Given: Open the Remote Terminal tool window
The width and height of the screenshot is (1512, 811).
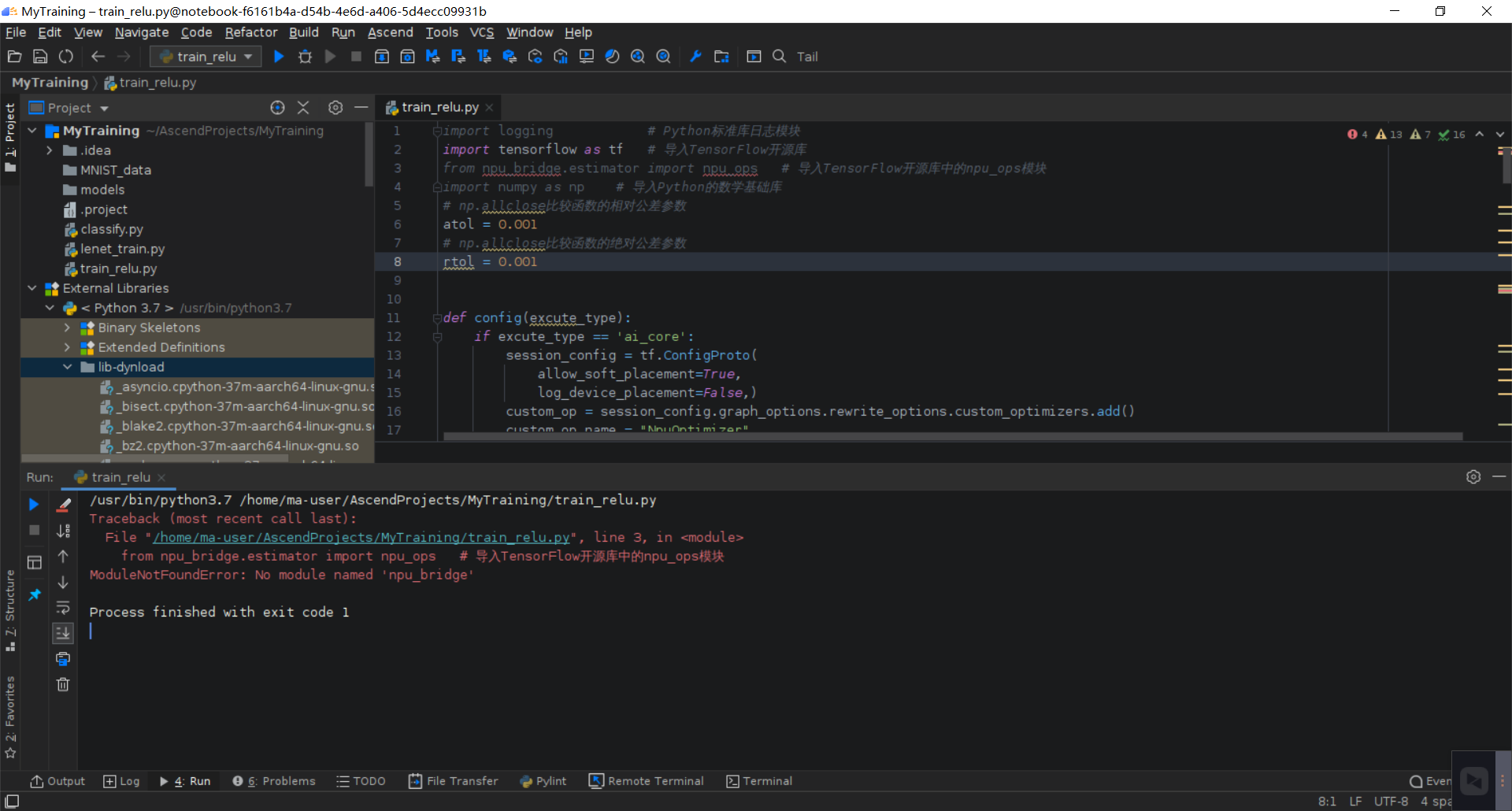Looking at the screenshot, I should coord(647,781).
